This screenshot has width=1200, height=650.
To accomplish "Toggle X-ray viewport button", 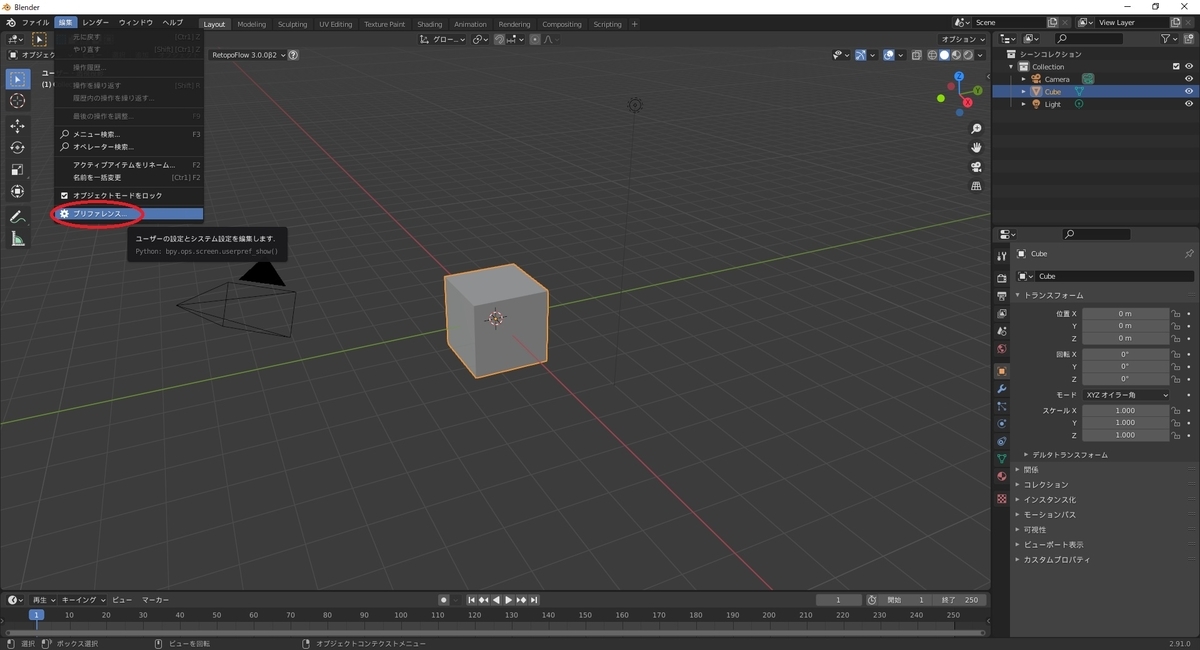I will (x=916, y=55).
